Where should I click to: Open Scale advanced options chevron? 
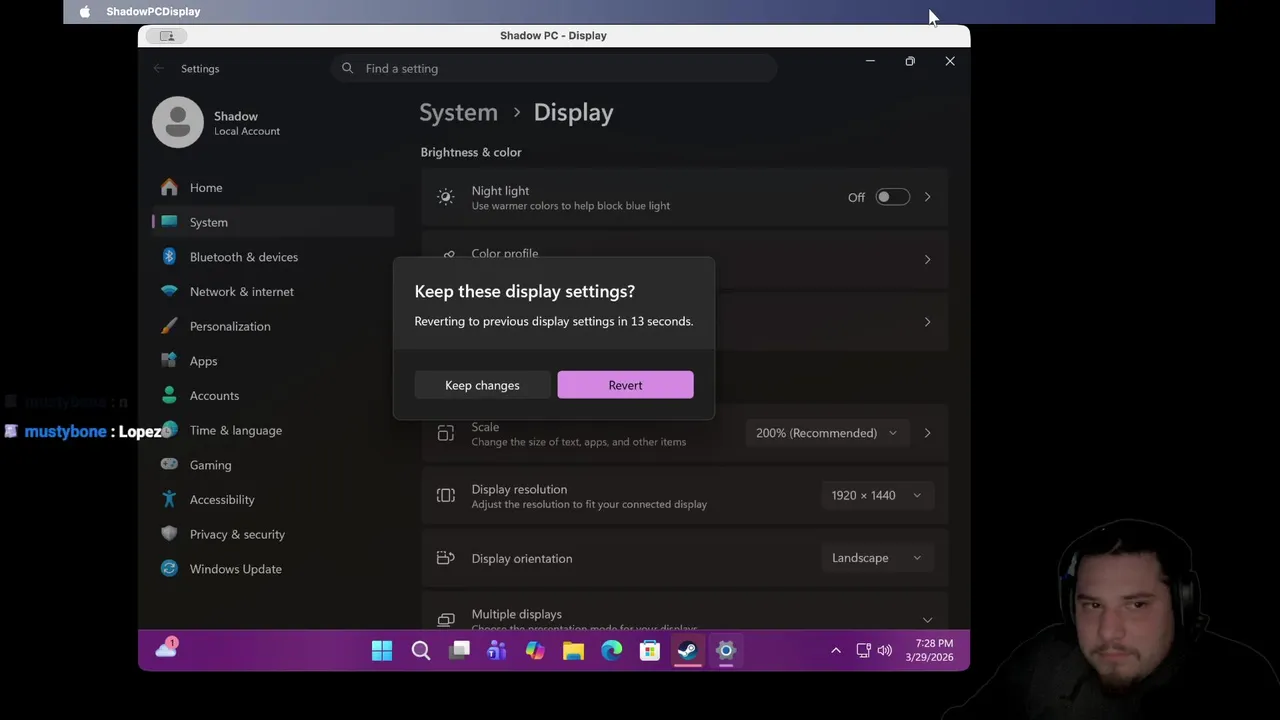pos(927,433)
